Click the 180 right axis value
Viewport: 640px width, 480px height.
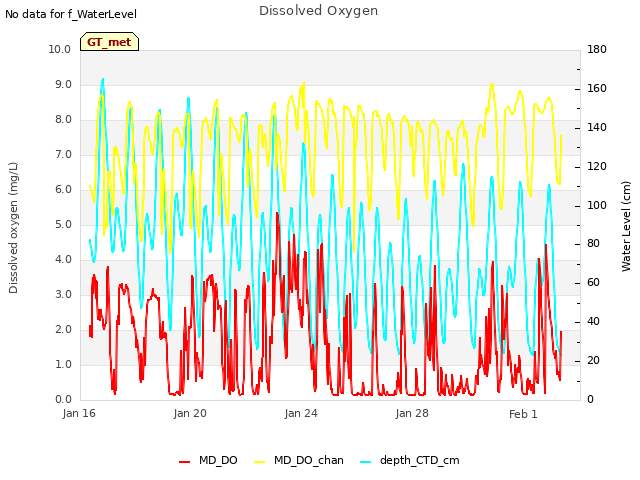(x=597, y=49)
